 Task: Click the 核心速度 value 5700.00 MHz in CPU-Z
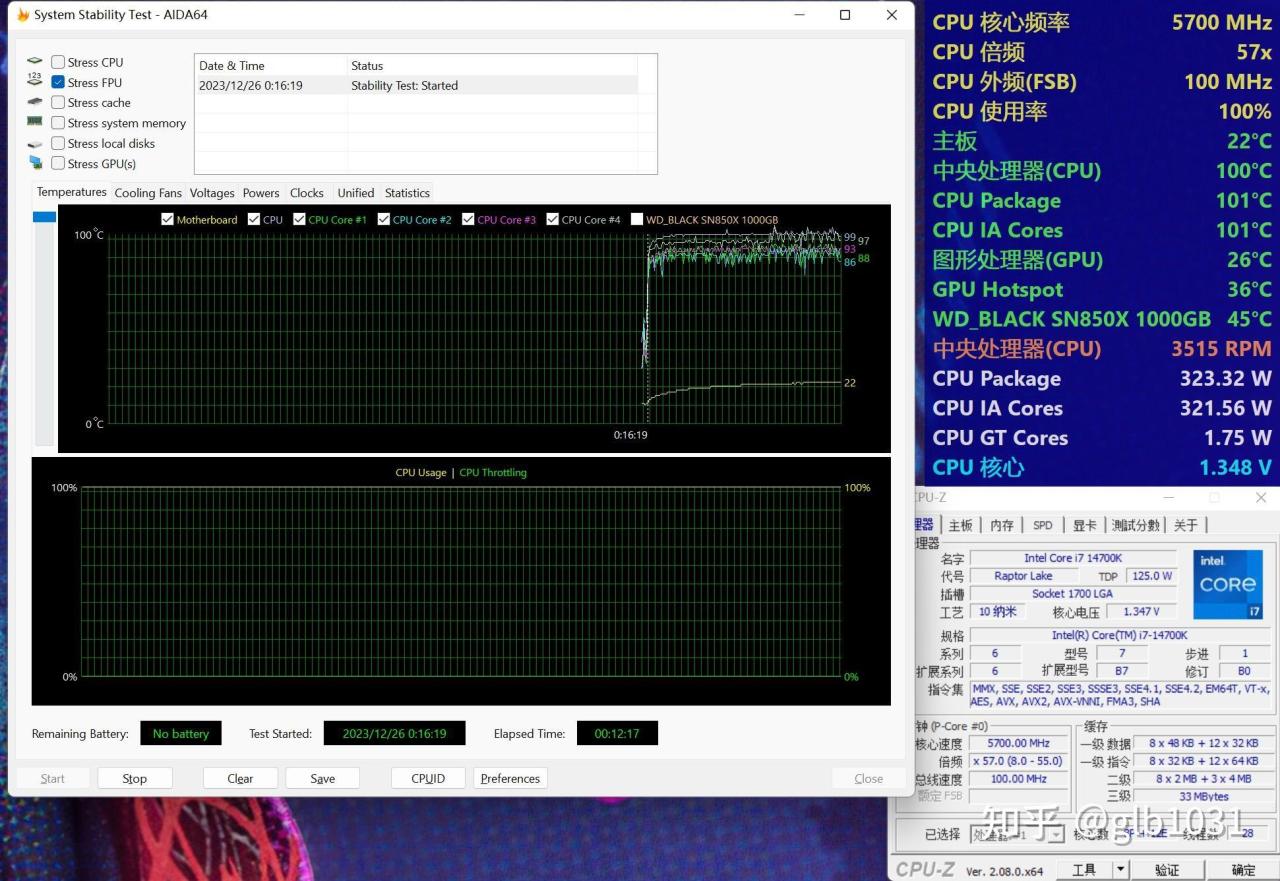(1018, 743)
